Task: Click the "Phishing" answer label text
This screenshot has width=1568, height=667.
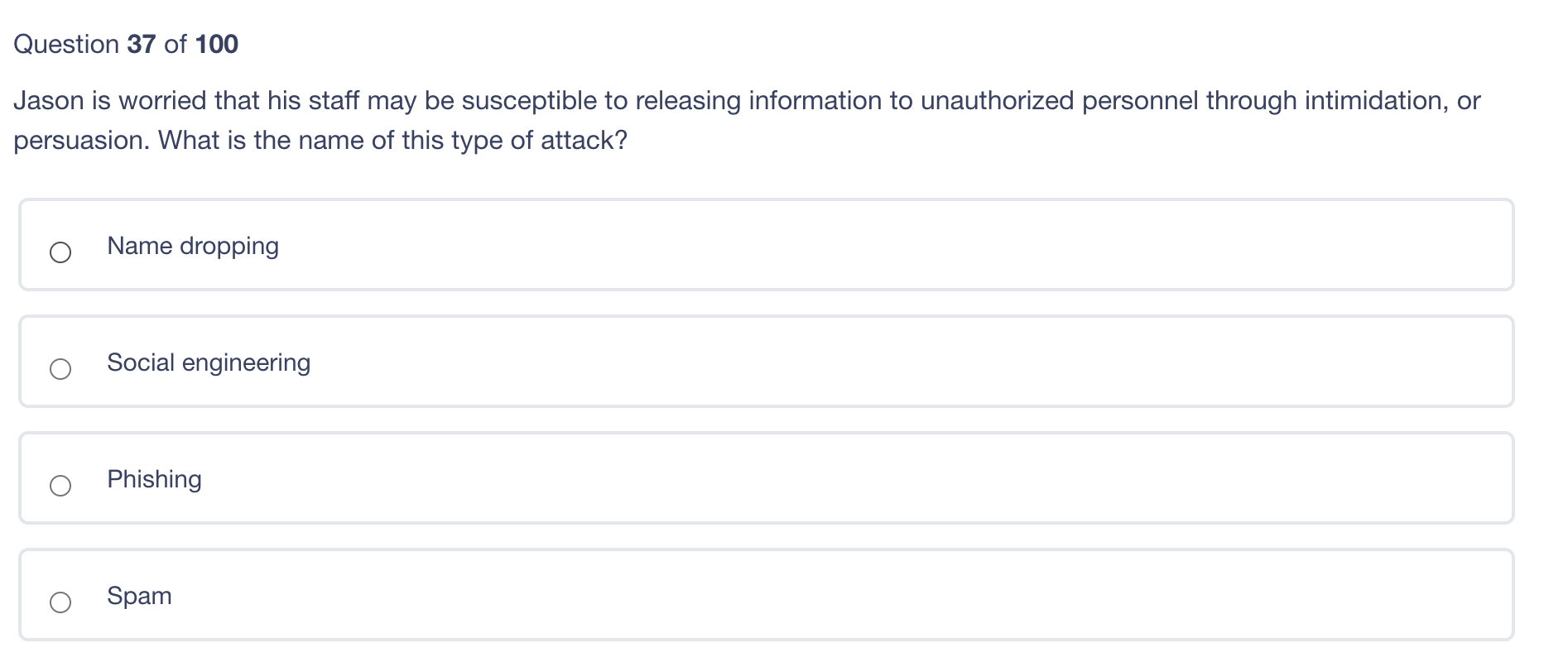Action: 154,479
